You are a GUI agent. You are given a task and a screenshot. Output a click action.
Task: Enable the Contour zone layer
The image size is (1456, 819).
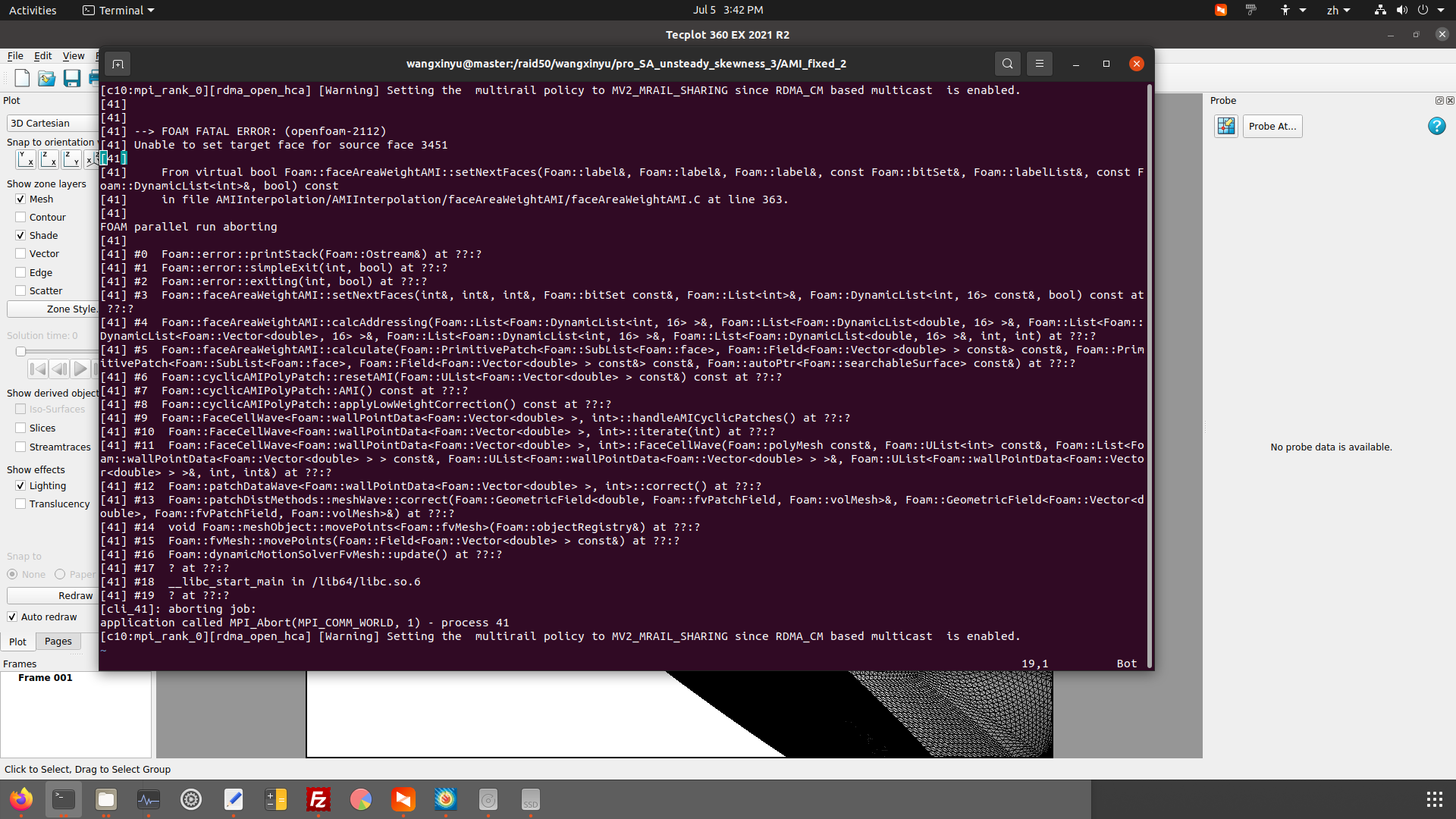[20, 217]
